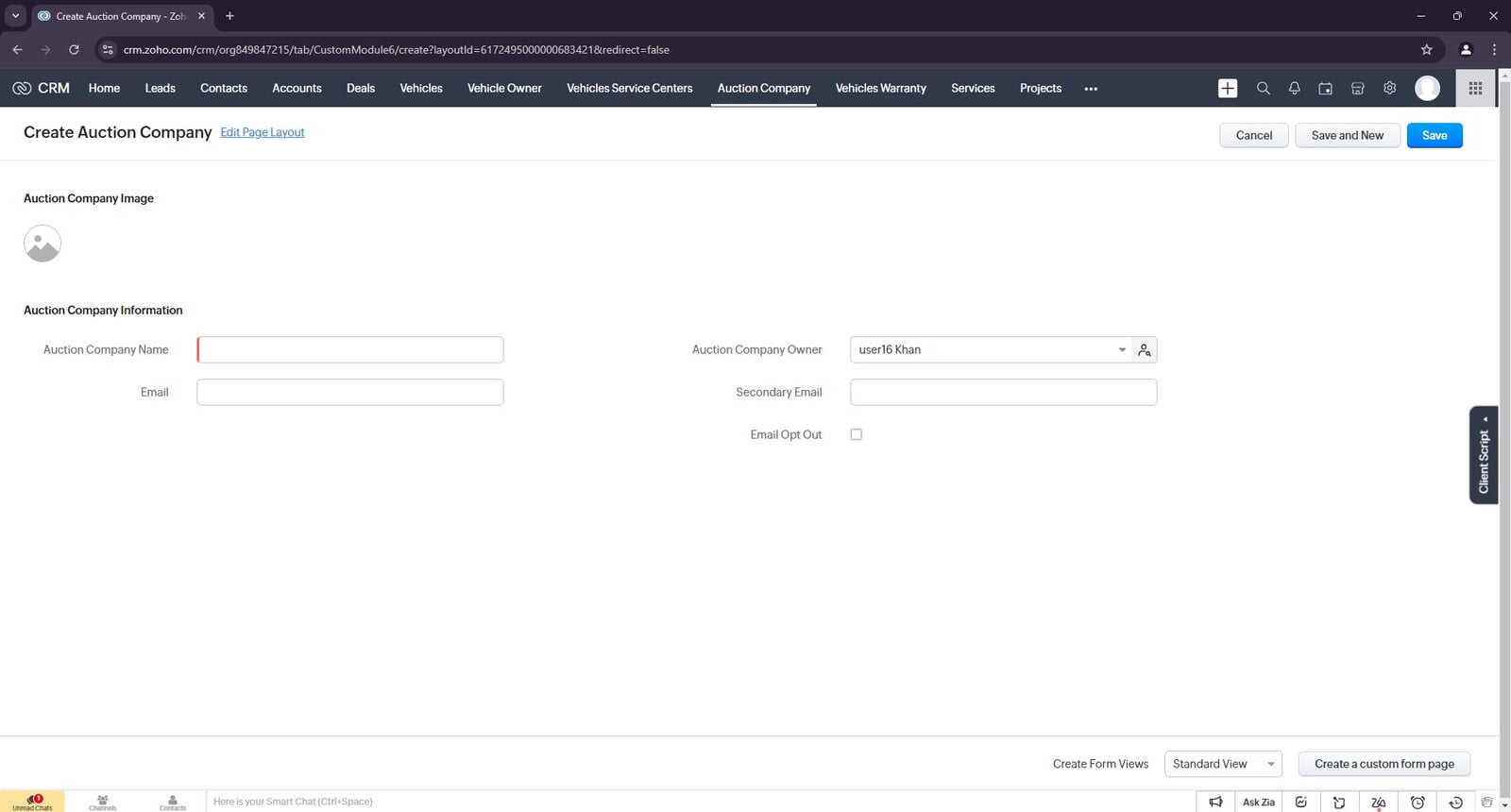Open the Edit Page Layout link
Image resolution: width=1511 pixels, height=812 pixels.
(x=263, y=132)
